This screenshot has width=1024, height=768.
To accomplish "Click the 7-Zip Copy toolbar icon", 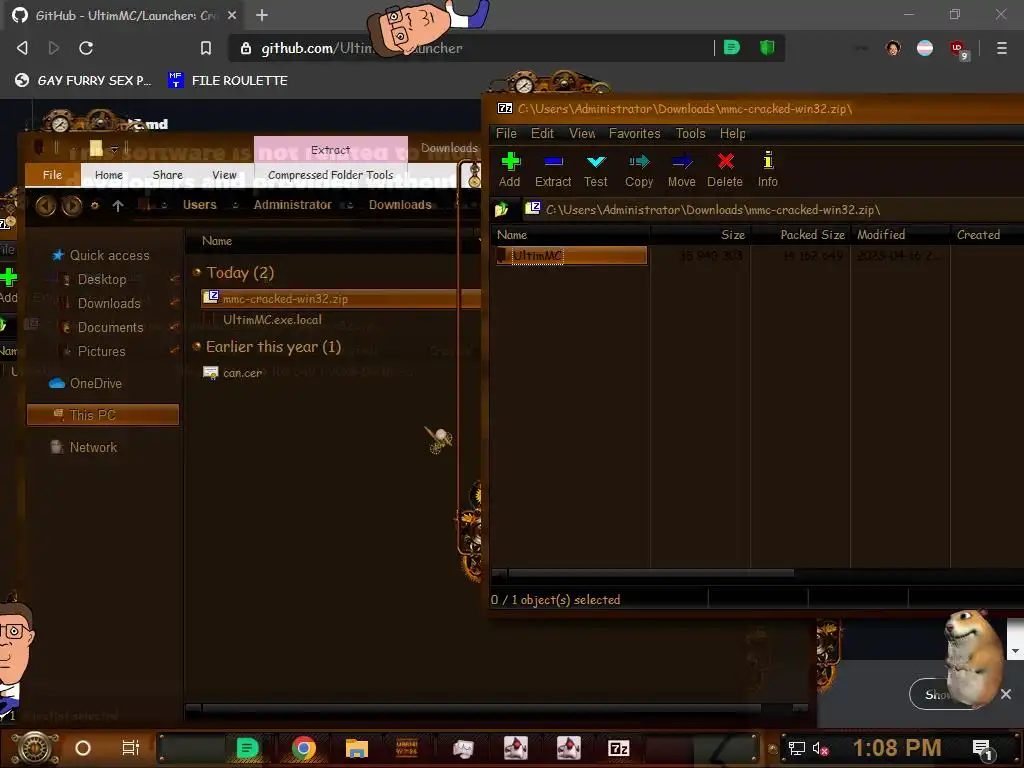I will (639, 161).
